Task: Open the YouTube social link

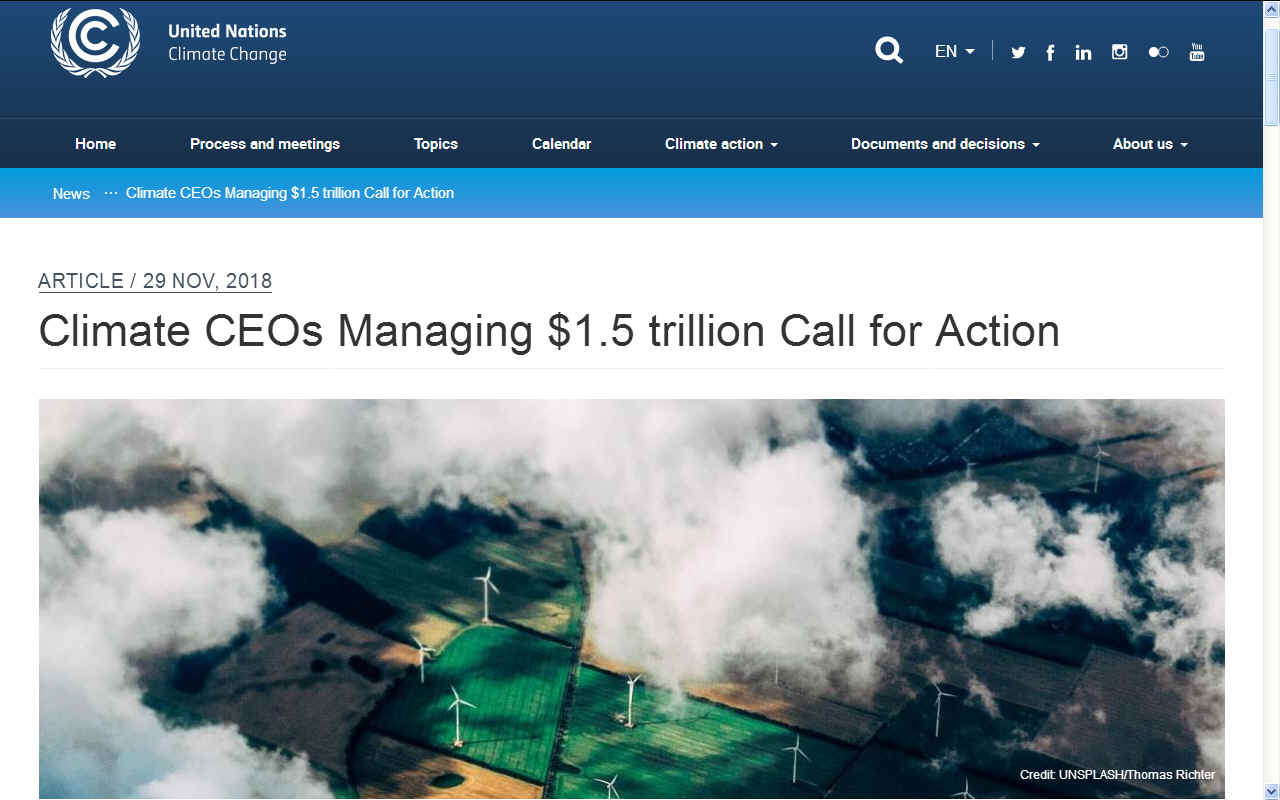Action: [1197, 52]
